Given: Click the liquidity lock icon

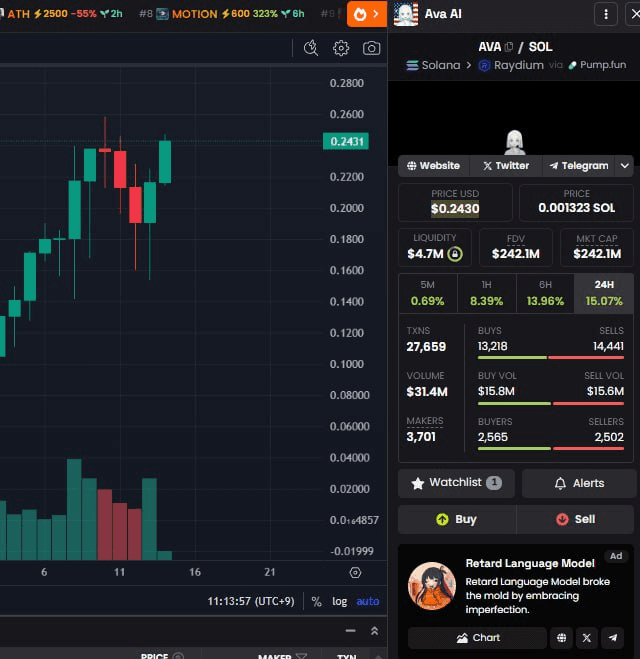Looking at the screenshot, I should pos(455,254).
